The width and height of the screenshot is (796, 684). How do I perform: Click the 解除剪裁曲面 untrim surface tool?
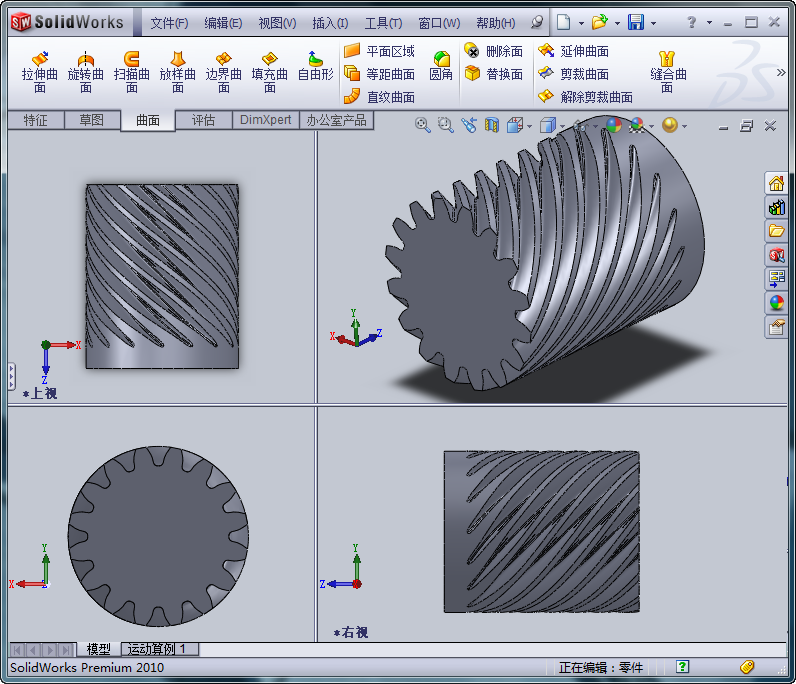point(585,96)
